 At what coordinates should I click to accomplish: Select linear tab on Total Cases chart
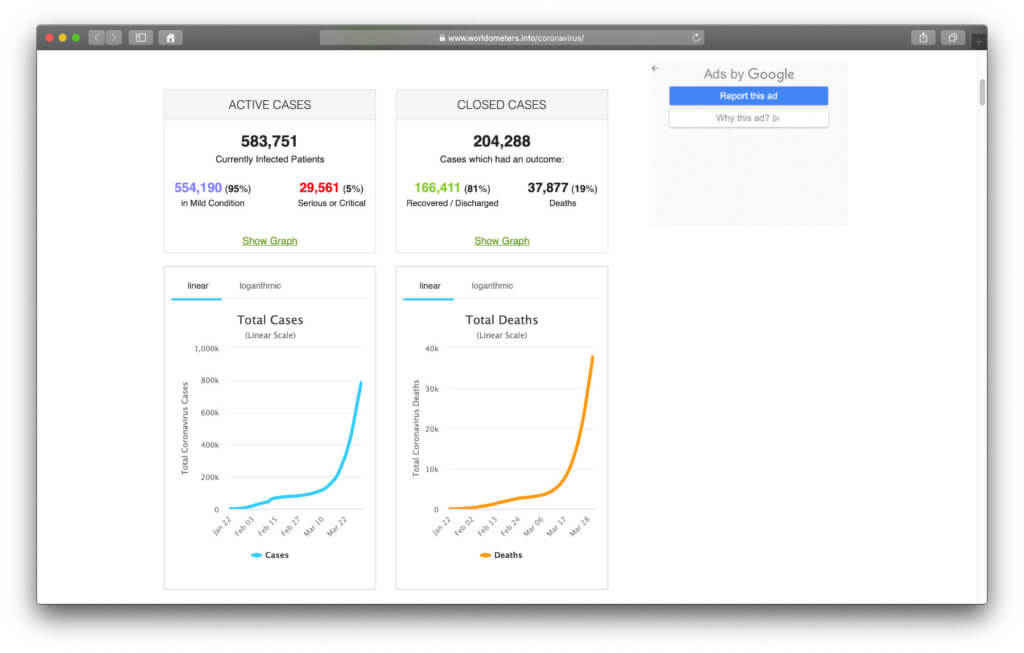coord(198,286)
